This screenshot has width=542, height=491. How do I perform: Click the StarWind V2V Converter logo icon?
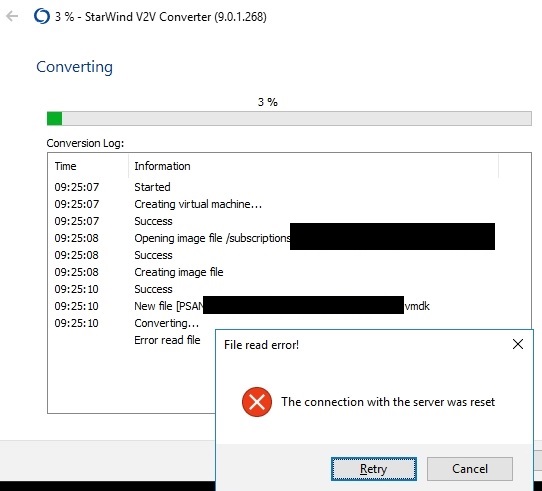click(42, 16)
